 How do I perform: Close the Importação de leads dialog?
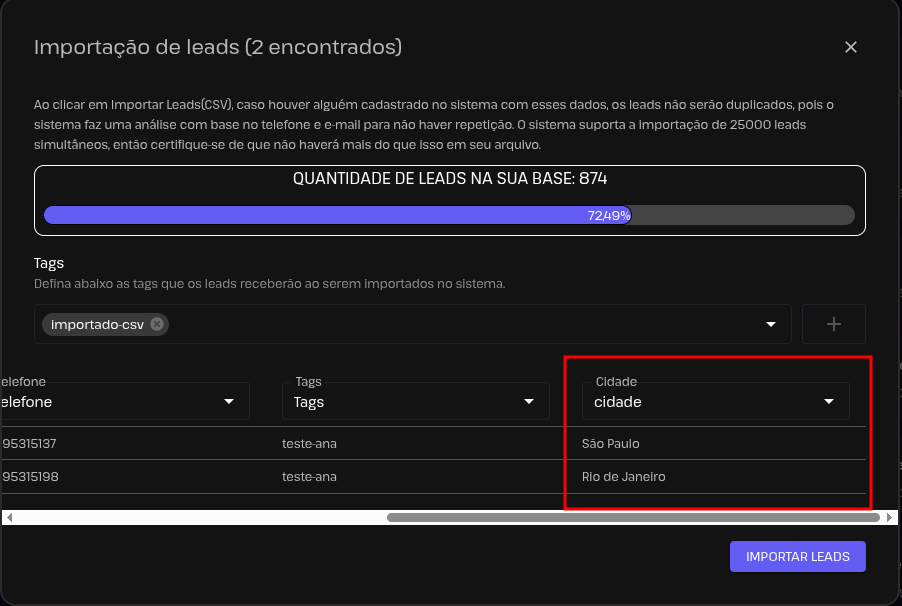851,47
